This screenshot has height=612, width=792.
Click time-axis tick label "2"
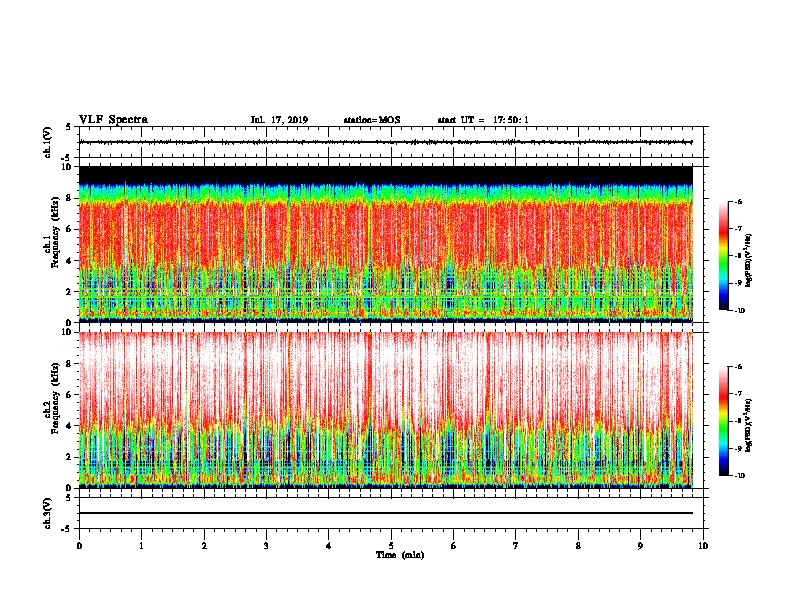(204, 546)
